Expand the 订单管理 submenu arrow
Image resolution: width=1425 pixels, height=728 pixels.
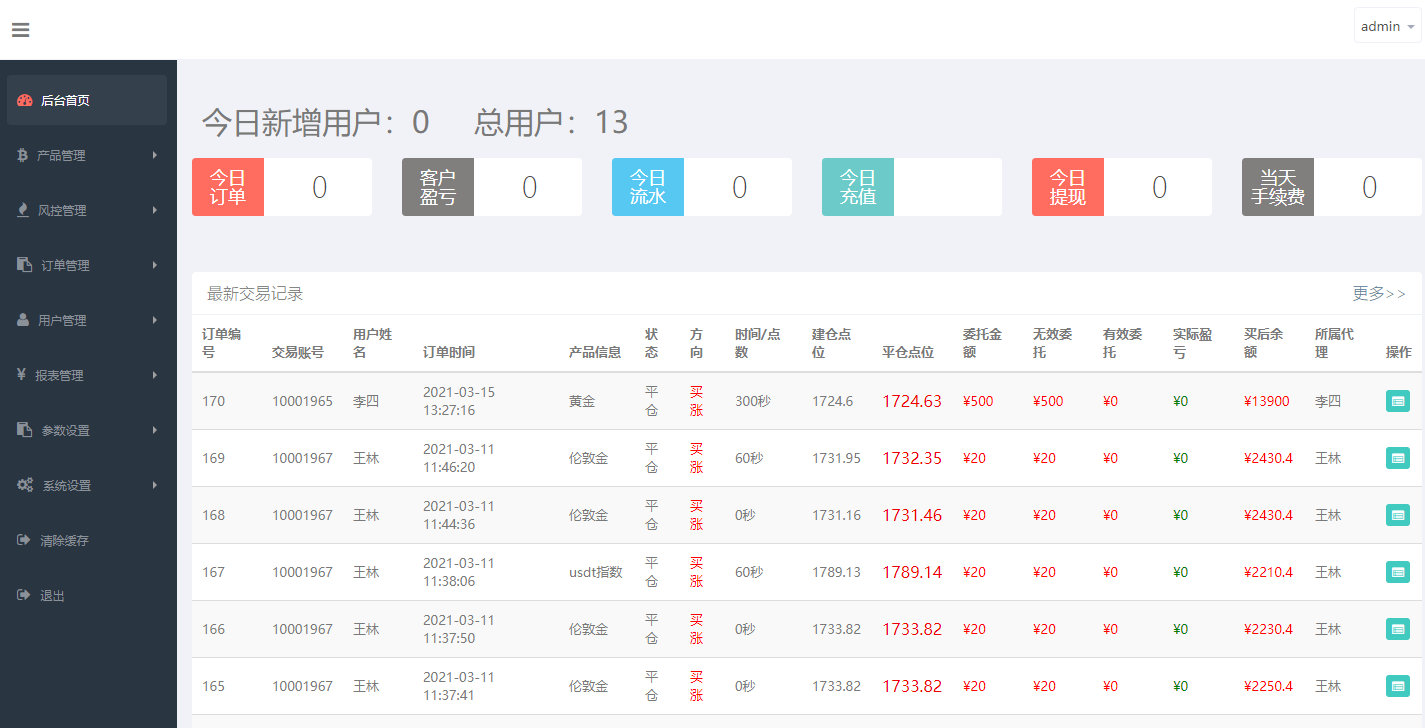(155, 265)
